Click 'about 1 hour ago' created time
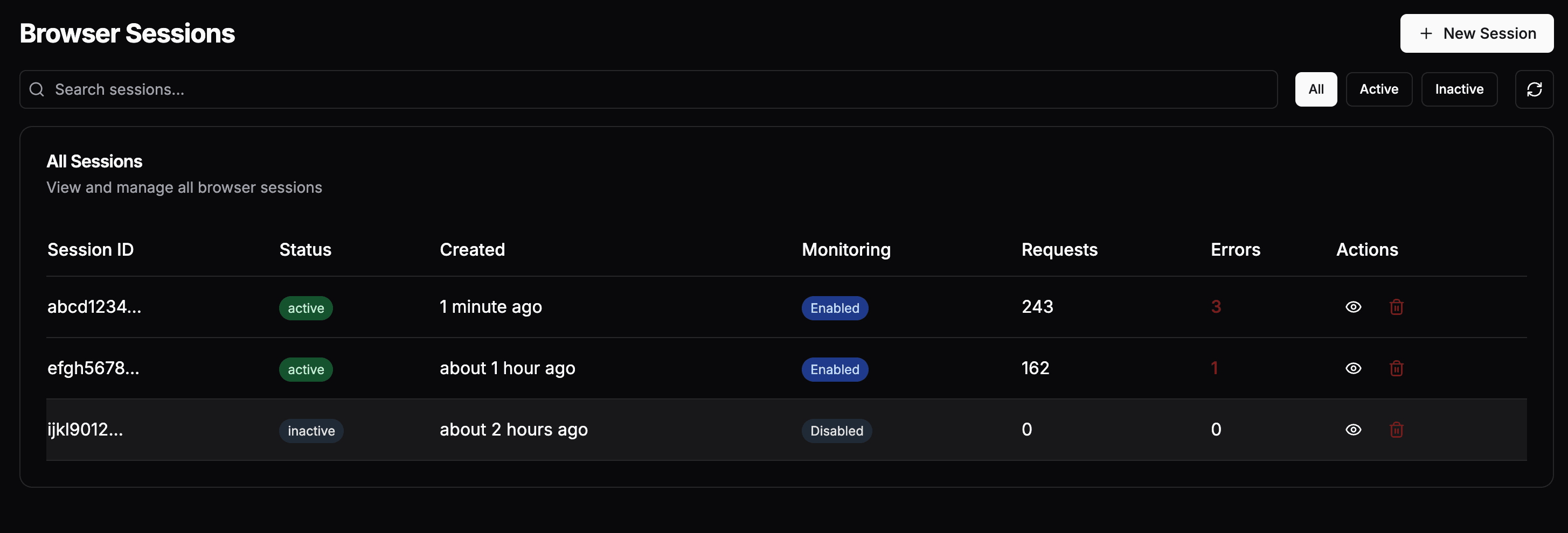Viewport: 1568px width, 533px height. (507, 368)
